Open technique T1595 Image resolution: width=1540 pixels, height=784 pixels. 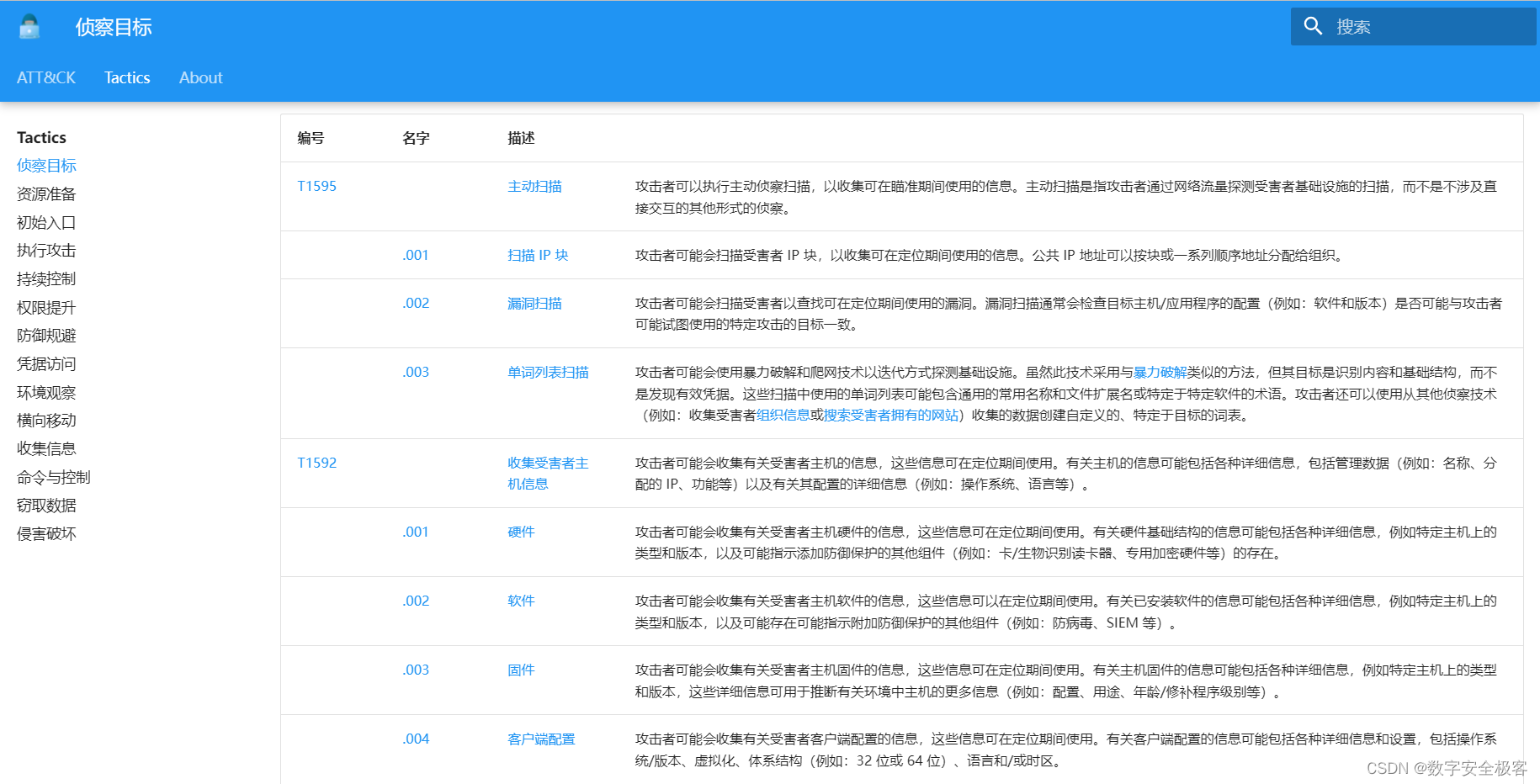[x=316, y=186]
